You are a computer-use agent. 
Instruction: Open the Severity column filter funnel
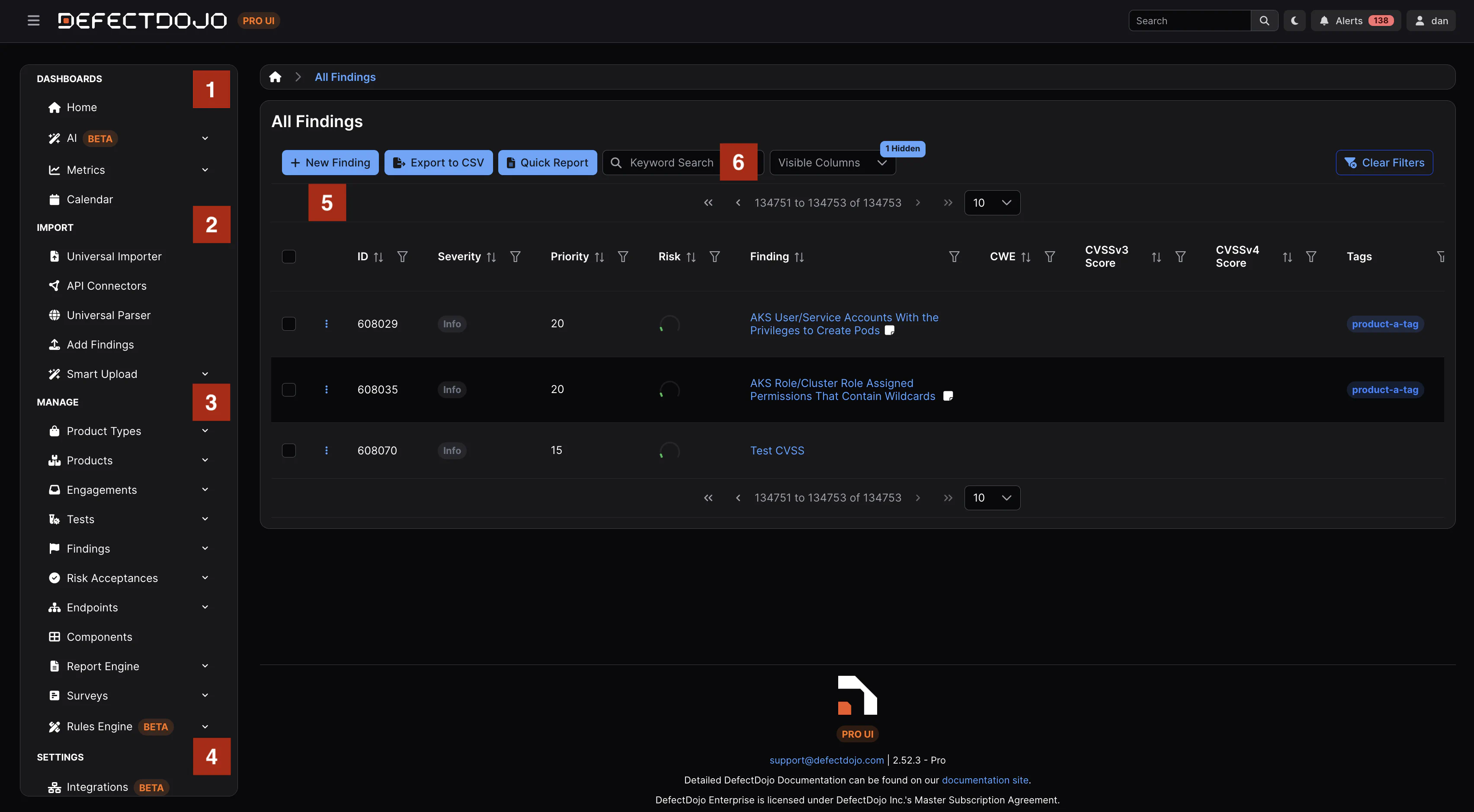click(x=515, y=257)
